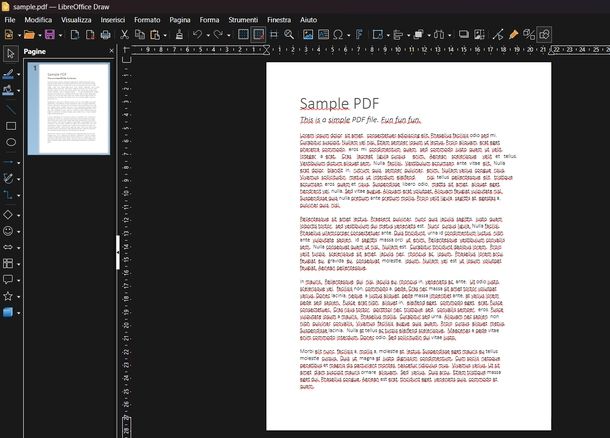This screenshot has width=610, height=438.
Task: Insert an image from toolbar
Action: click(308, 35)
